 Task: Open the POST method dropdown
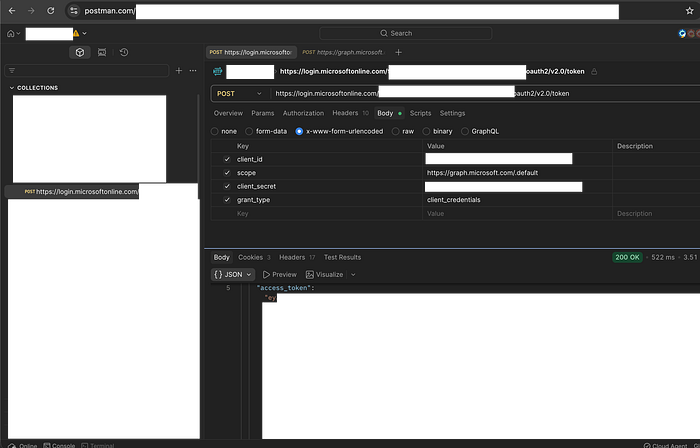coord(240,94)
